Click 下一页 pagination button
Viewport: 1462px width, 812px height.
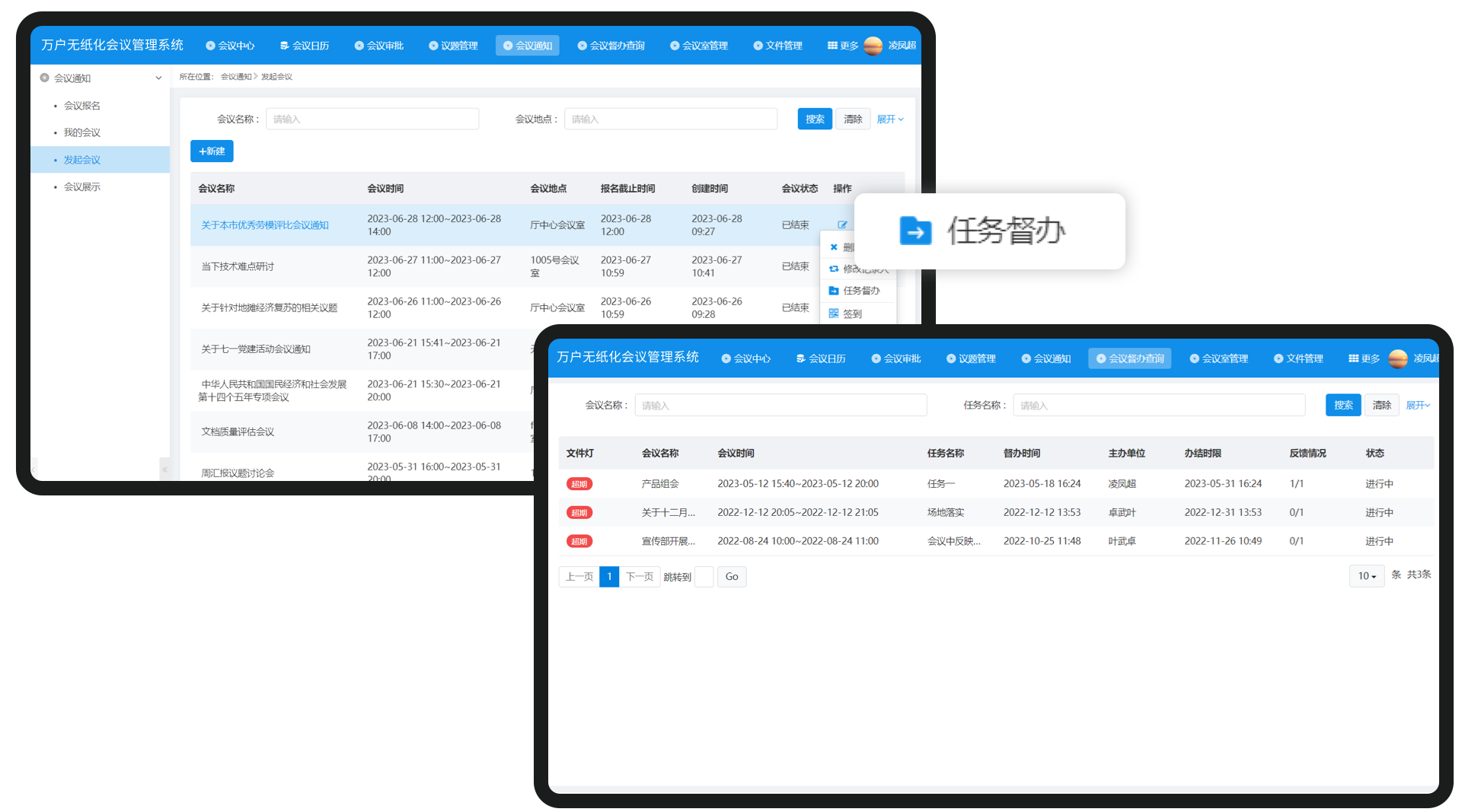[640, 577]
